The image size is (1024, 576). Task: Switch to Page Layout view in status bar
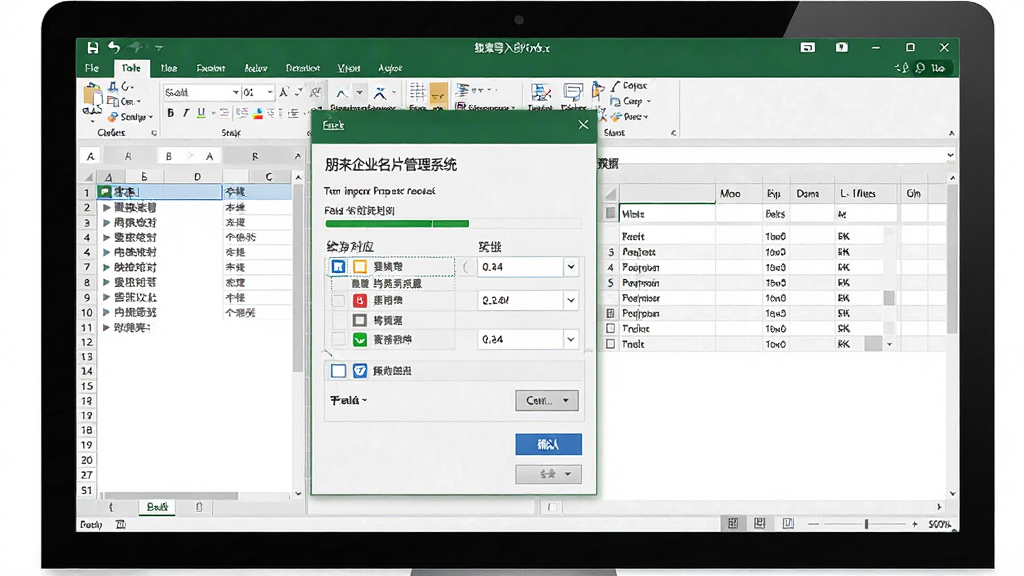tap(760, 523)
